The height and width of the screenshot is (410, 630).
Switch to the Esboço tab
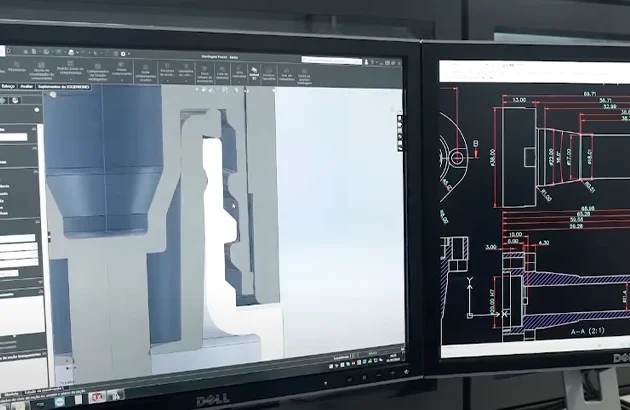[8, 86]
